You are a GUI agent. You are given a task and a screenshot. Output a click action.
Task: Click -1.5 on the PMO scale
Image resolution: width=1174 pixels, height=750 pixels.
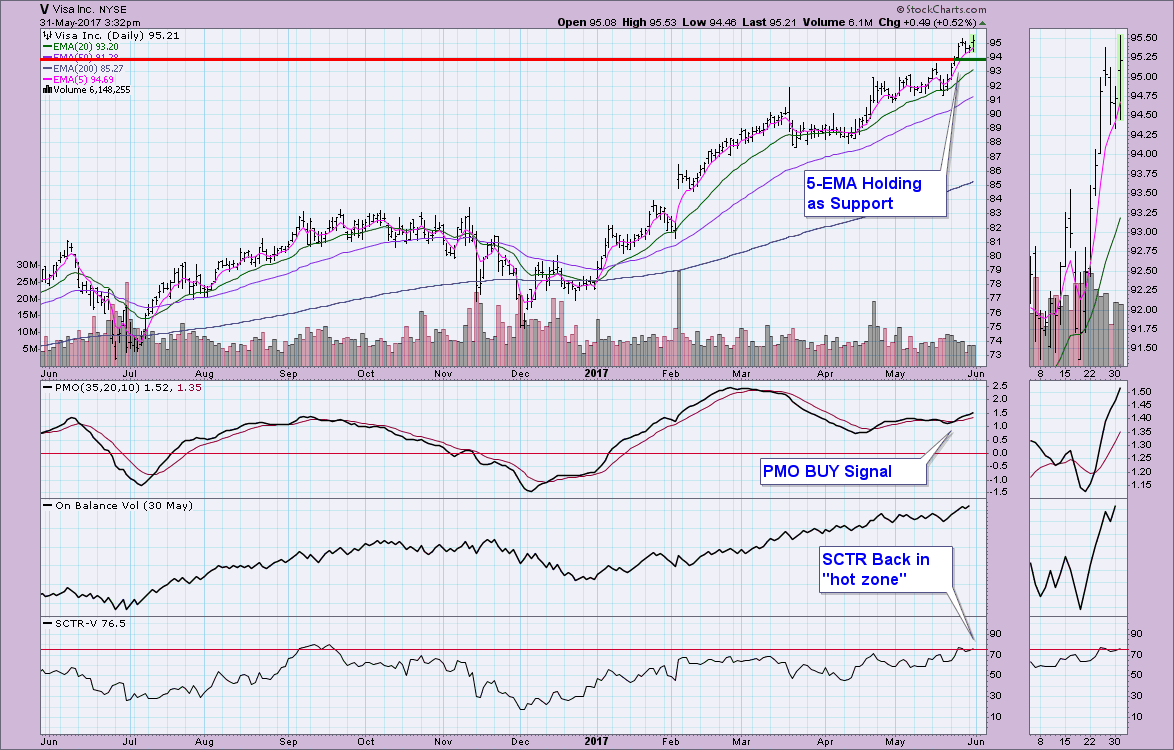998,492
